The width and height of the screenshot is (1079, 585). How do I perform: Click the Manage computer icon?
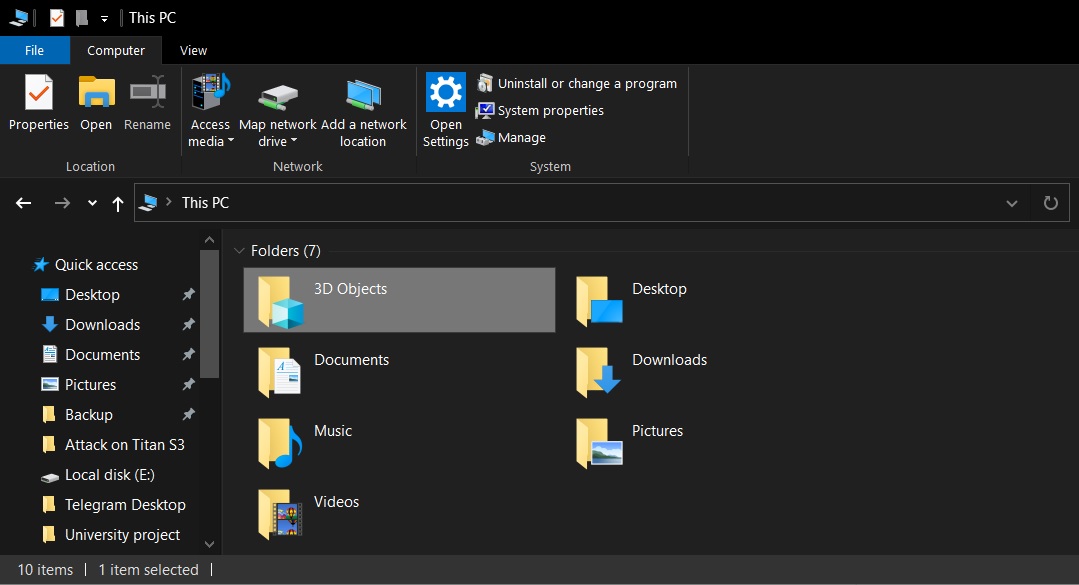click(x=485, y=138)
